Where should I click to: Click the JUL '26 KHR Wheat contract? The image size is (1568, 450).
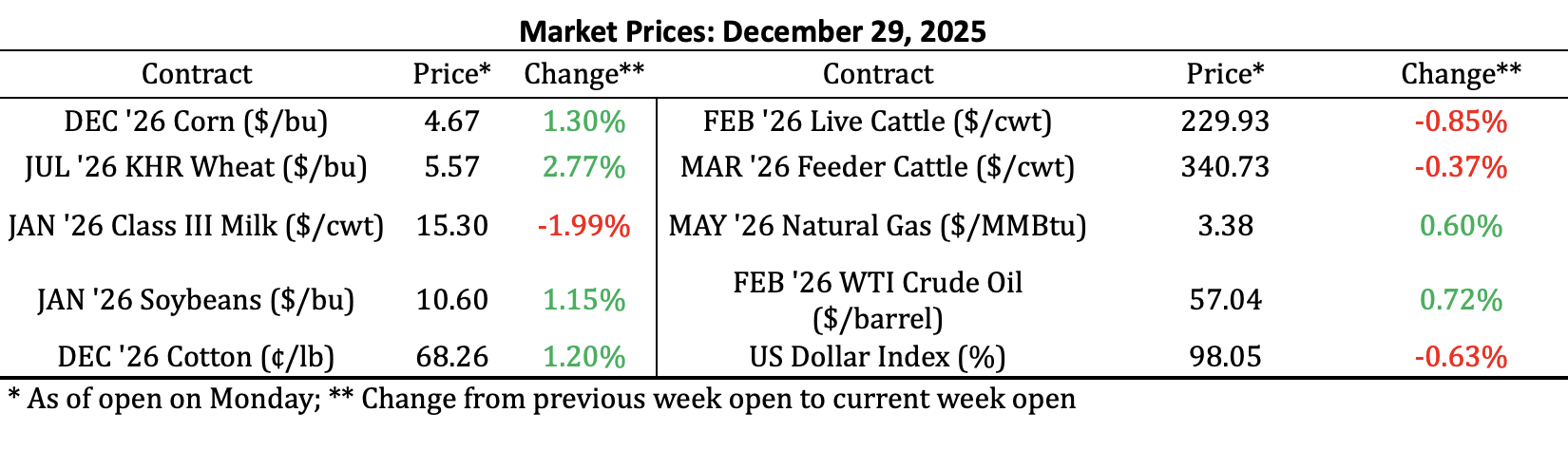pyautogui.click(x=196, y=167)
